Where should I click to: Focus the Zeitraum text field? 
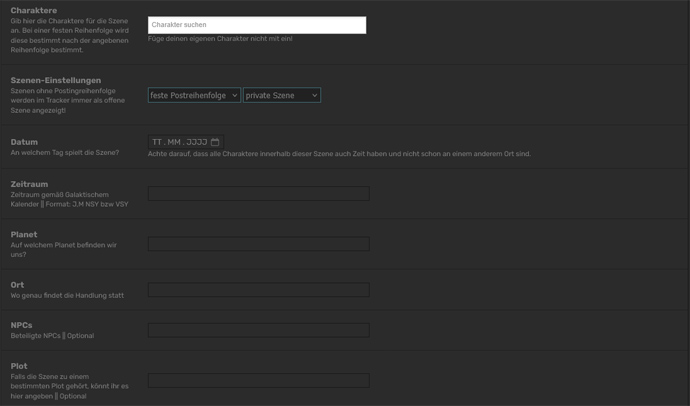pyautogui.click(x=258, y=194)
